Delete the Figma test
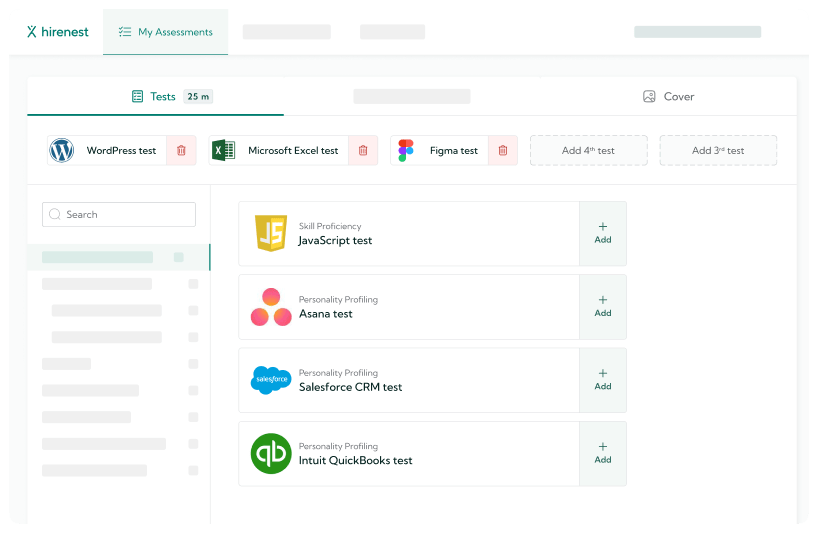 coord(503,150)
